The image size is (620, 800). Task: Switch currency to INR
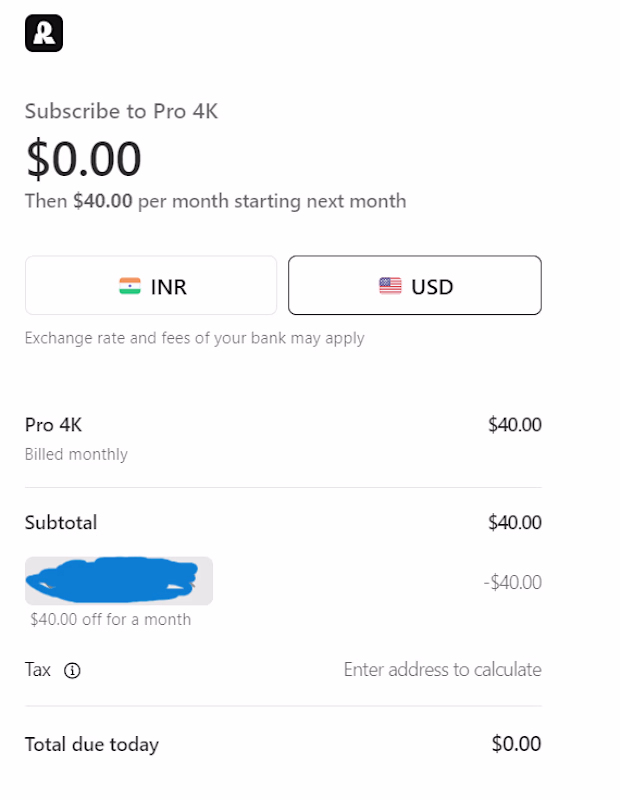tap(151, 285)
